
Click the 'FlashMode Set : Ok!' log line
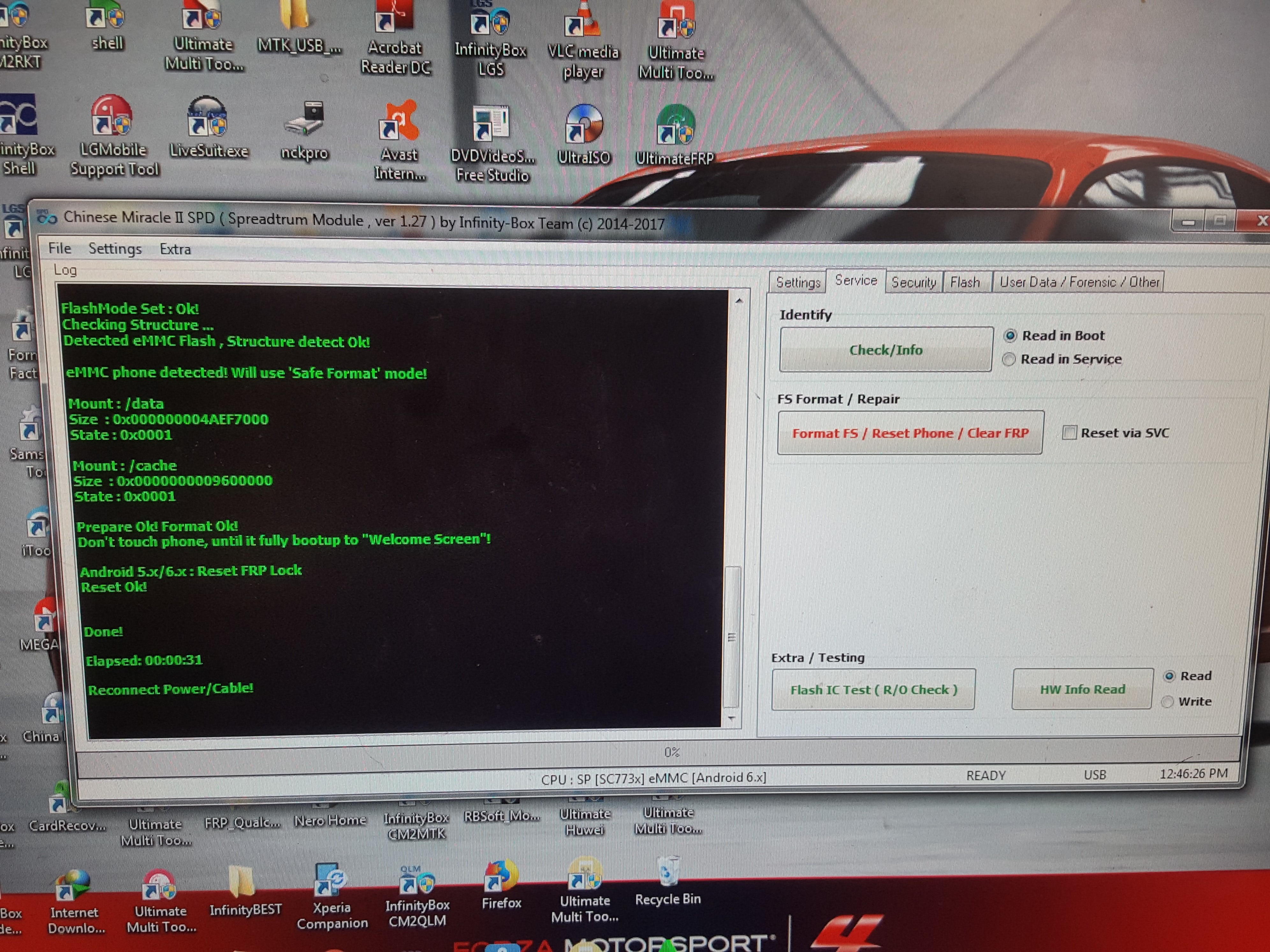click(130, 308)
